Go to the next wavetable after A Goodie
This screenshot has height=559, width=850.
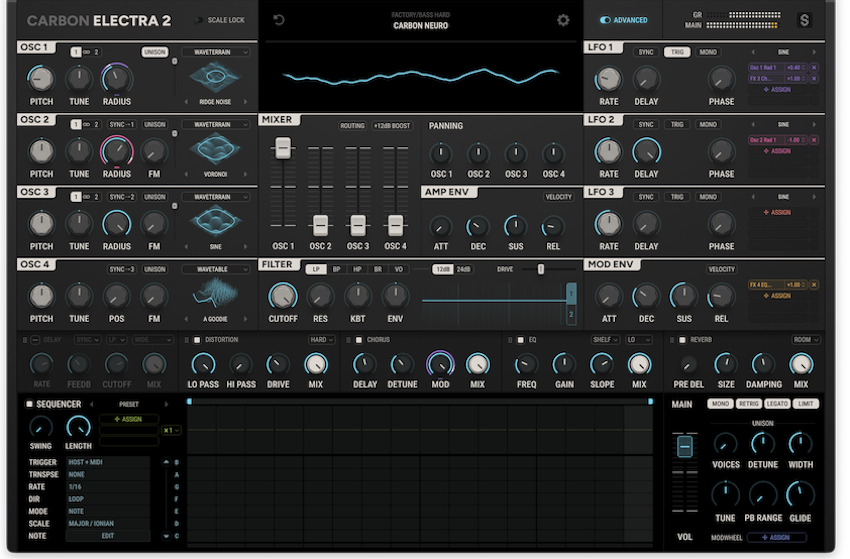245,319
